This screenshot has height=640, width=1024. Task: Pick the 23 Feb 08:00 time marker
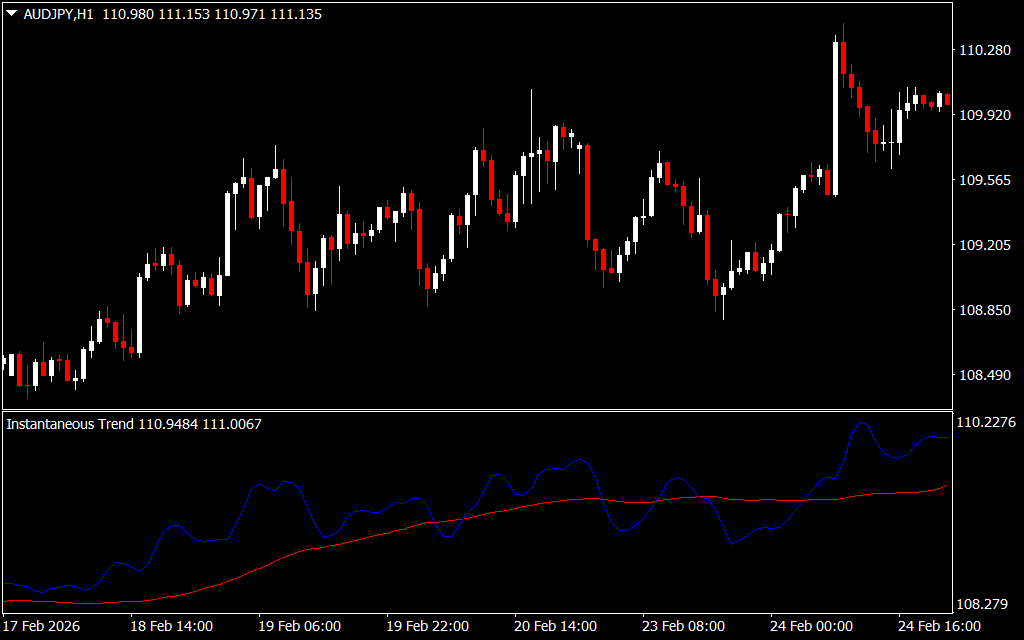click(683, 626)
